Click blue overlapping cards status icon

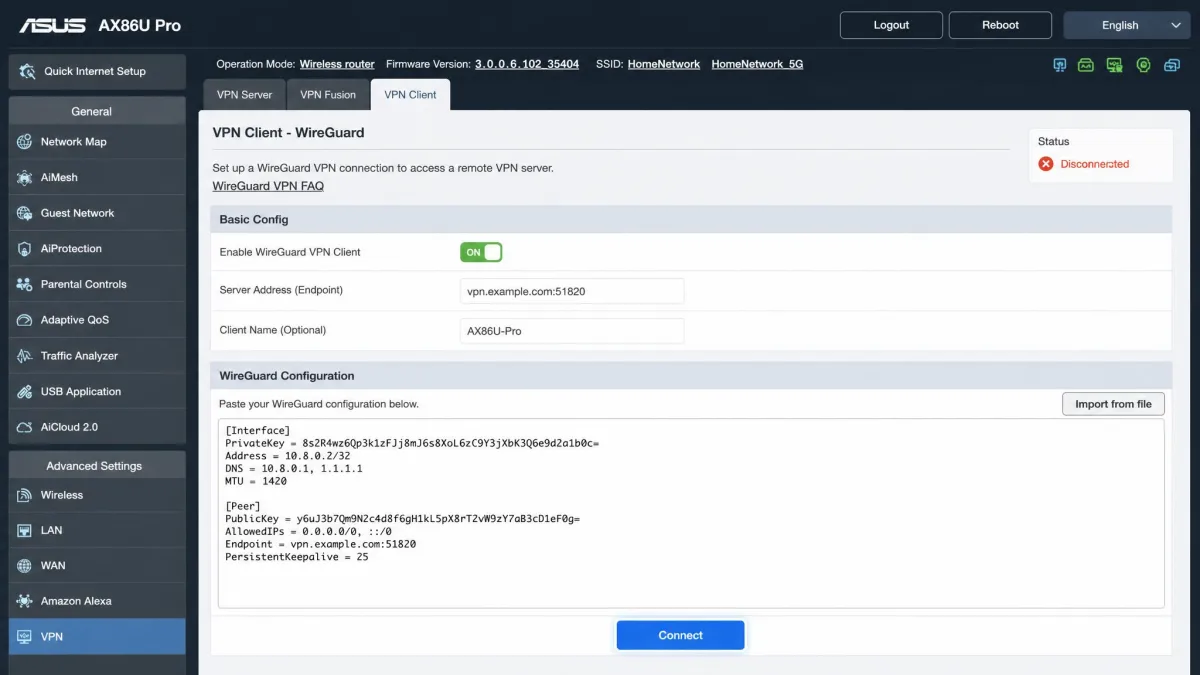pyautogui.click(x=1172, y=65)
